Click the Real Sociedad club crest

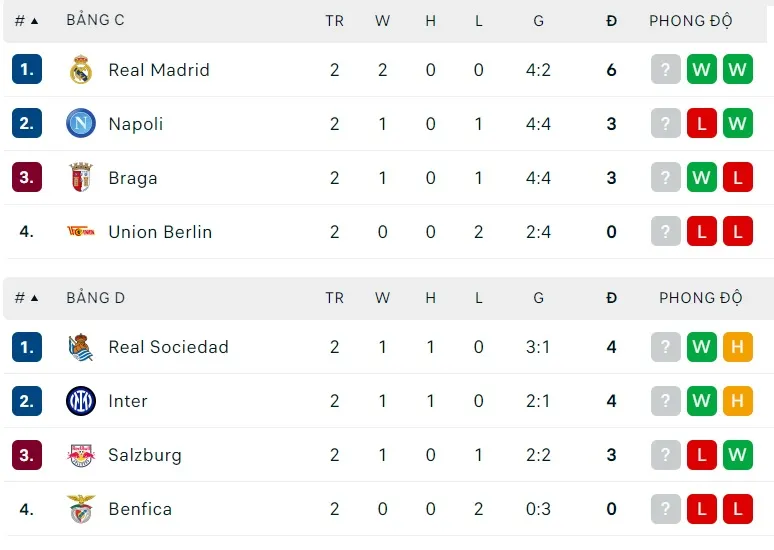pyautogui.click(x=81, y=347)
